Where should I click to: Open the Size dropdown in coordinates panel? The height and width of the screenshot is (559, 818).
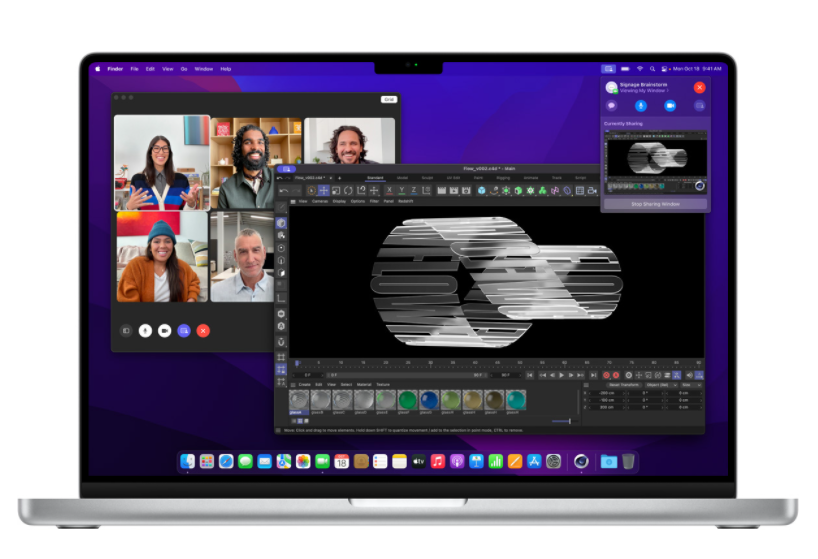pos(689,385)
